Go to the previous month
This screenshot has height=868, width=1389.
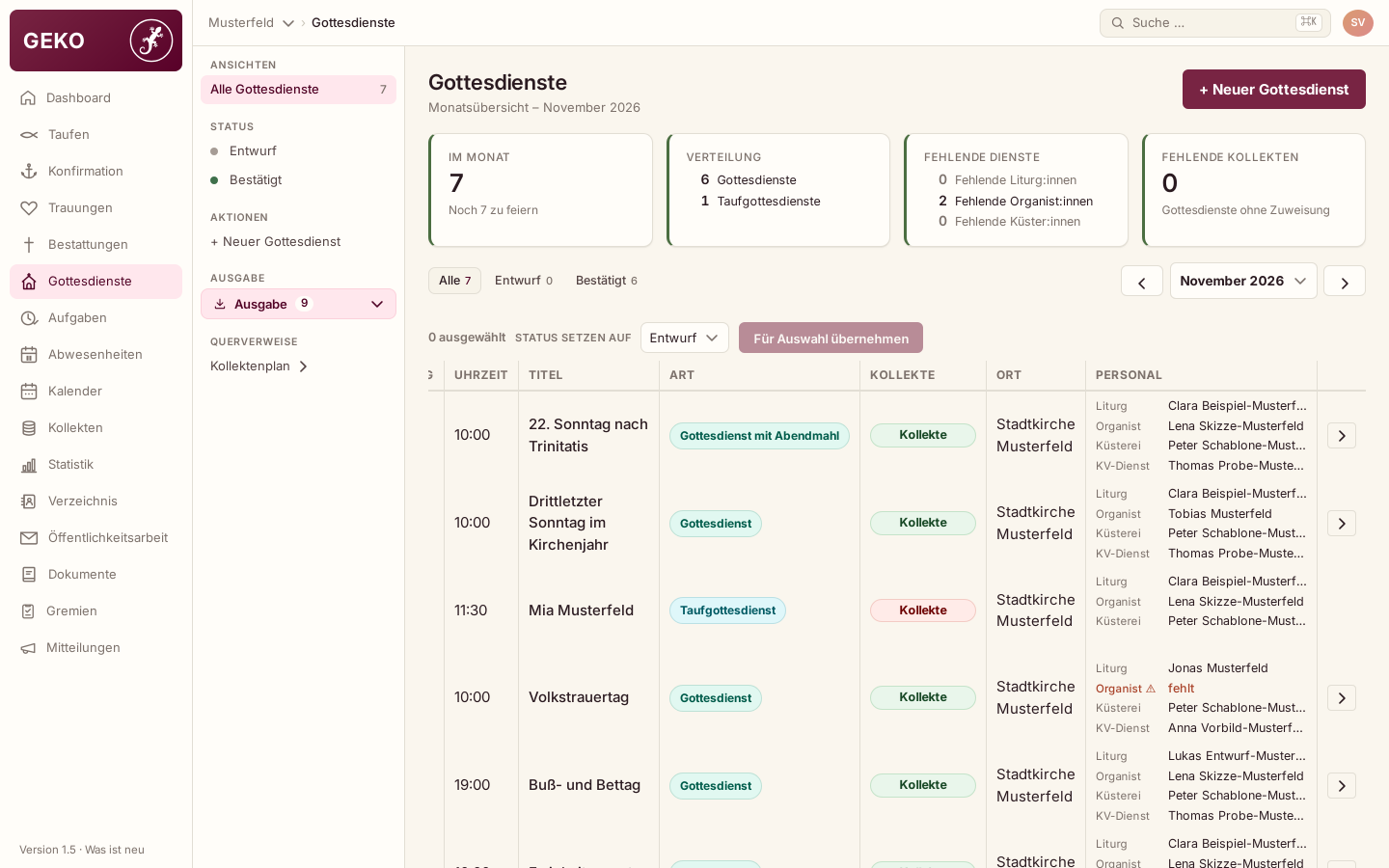(x=1141, y=282)
